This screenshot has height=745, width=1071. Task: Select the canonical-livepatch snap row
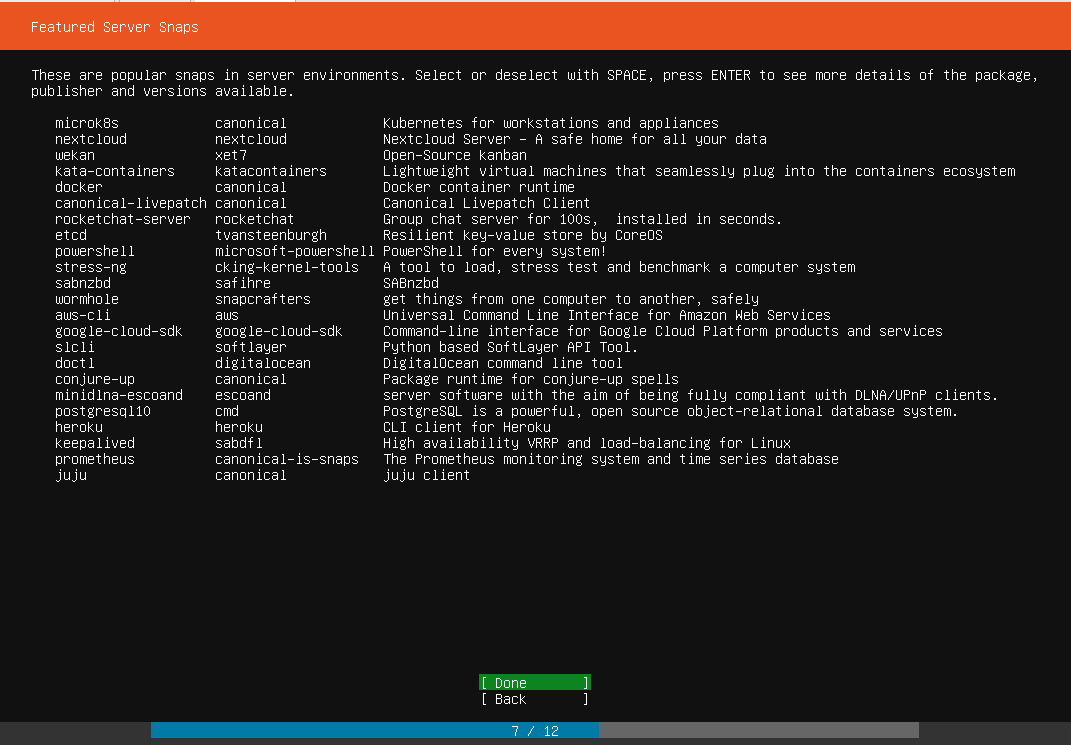(322, 203)
